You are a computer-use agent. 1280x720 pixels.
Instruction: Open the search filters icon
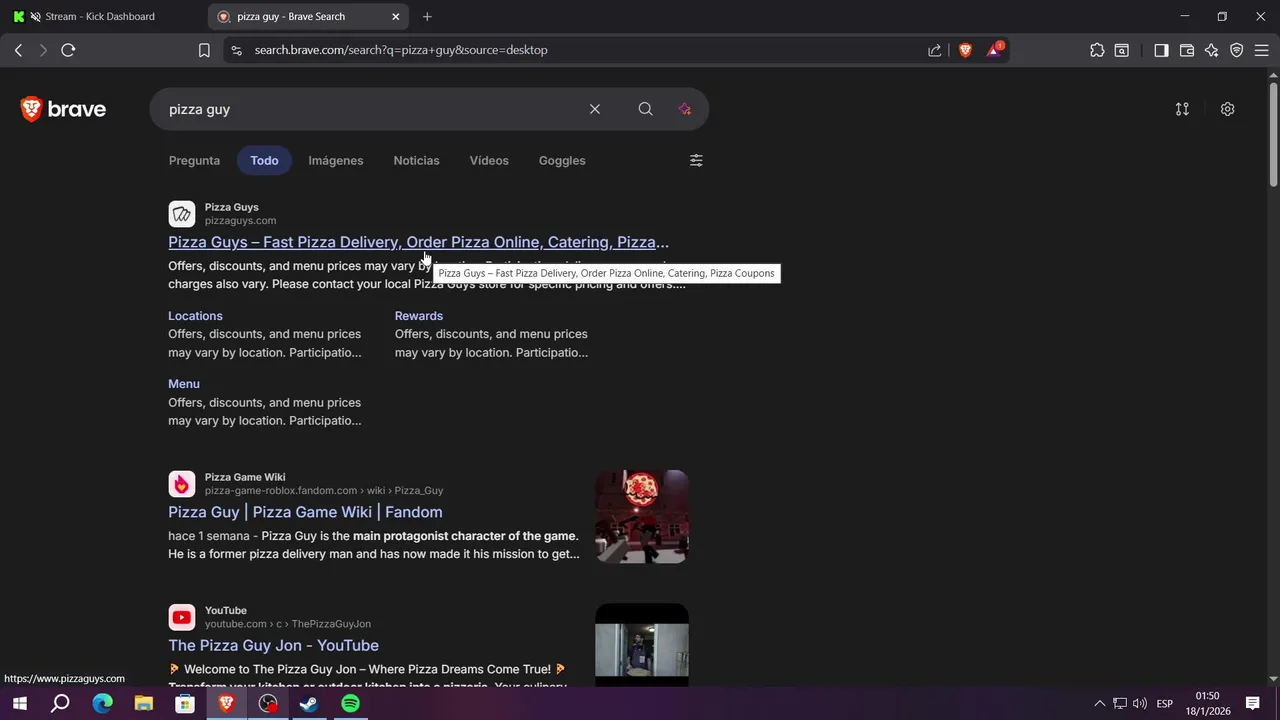click(x=696, y=160)
